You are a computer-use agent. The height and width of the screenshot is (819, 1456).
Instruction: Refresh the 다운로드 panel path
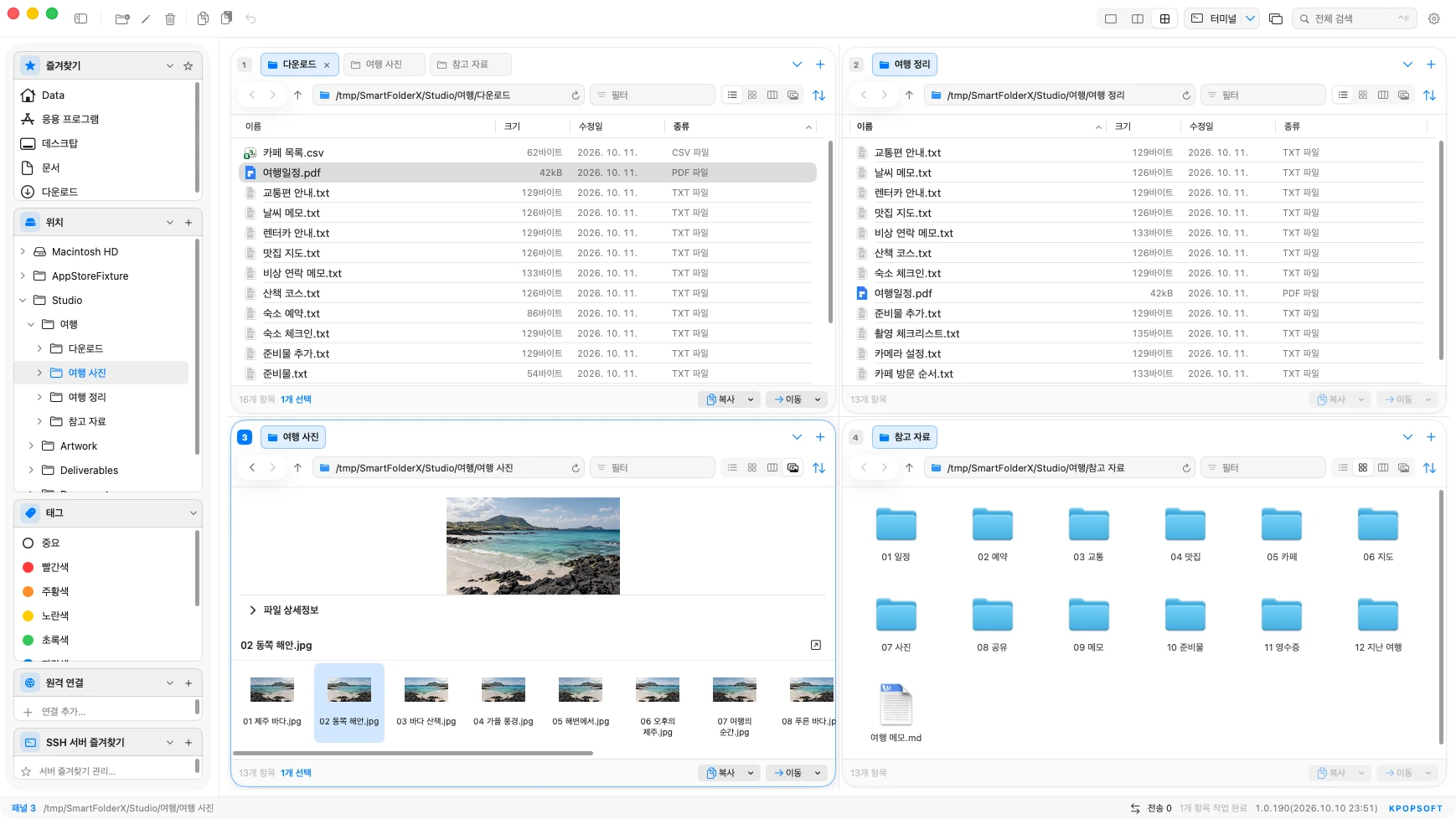point(576,95)
